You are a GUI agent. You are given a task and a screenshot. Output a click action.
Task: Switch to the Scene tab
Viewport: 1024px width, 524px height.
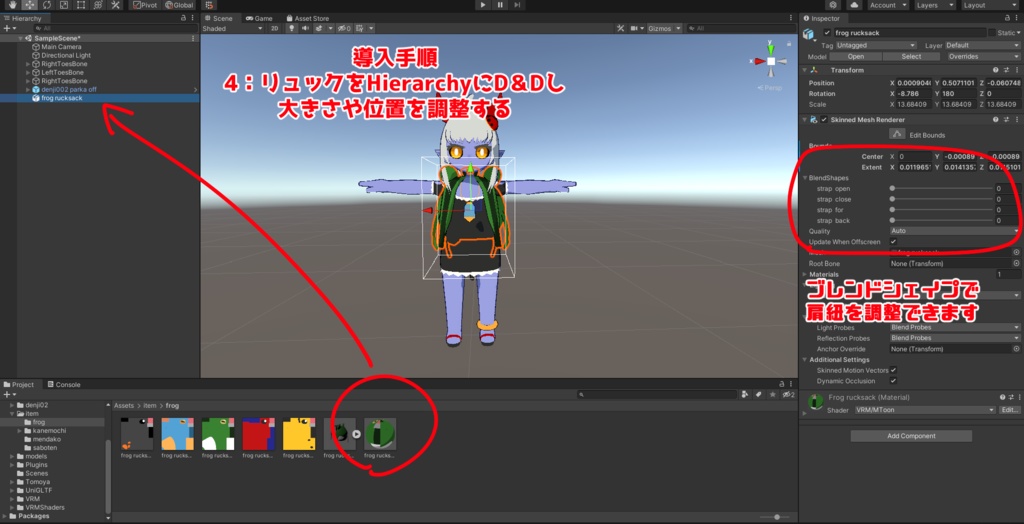[219, 18]
